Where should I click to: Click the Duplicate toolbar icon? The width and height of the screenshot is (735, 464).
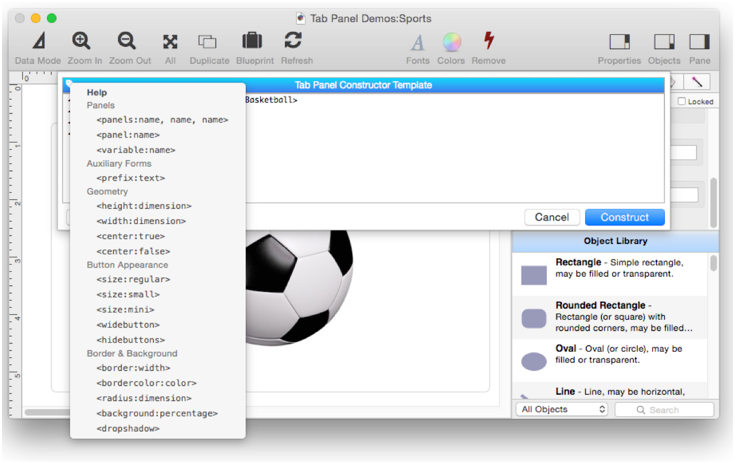pyautogui.click(x=207, y=42)
